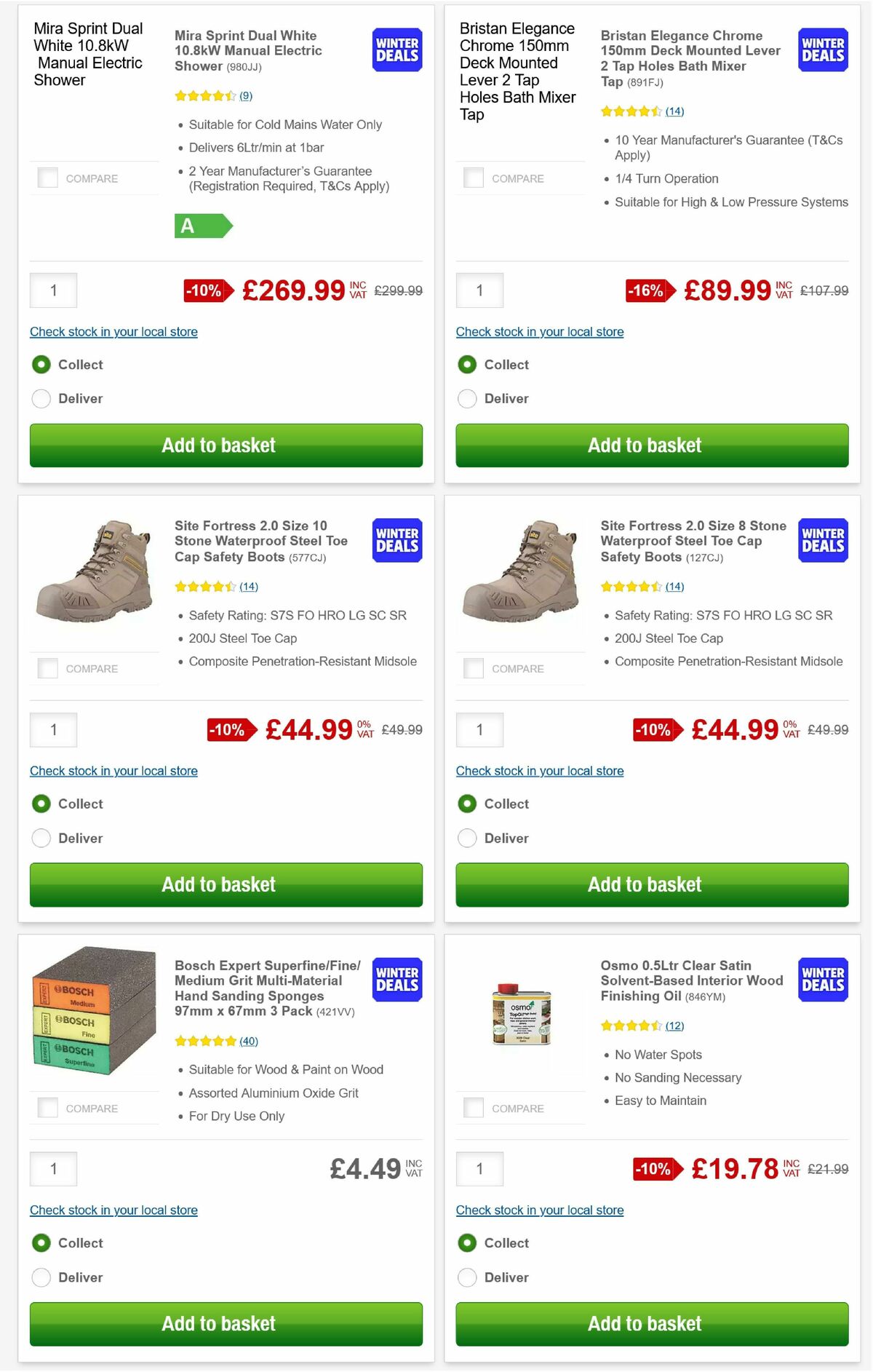This screenshot has width=873, height=1372.
Task: Click the -10% discount badge on Osmo oil
Action: click(654, 1170)
